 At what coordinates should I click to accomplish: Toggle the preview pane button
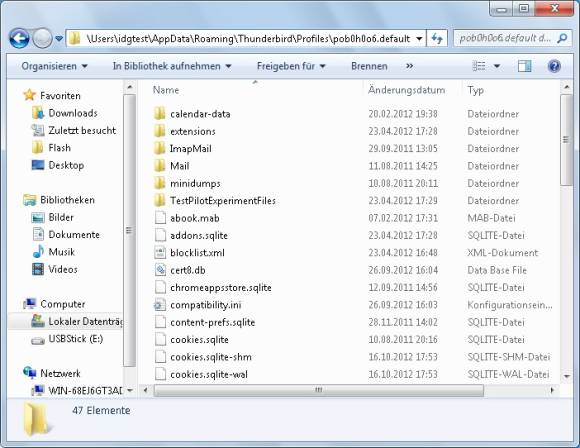(524, 66)
